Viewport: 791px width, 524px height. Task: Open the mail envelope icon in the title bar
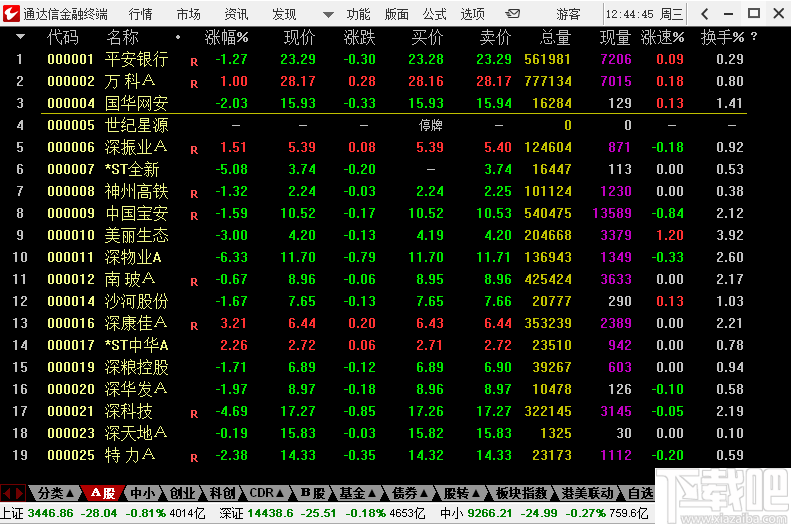coord(513,14)
